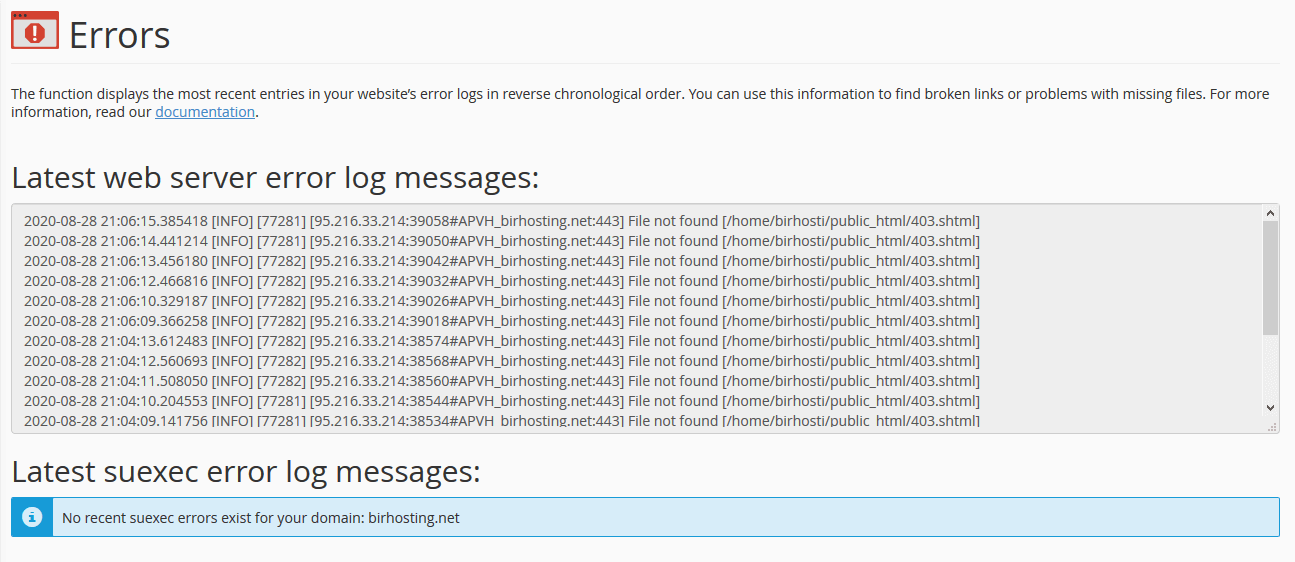Click the log entry timestamped 21:04:10.204553
Viewport: 1295px width, 562px height.
tap(501, 401)
